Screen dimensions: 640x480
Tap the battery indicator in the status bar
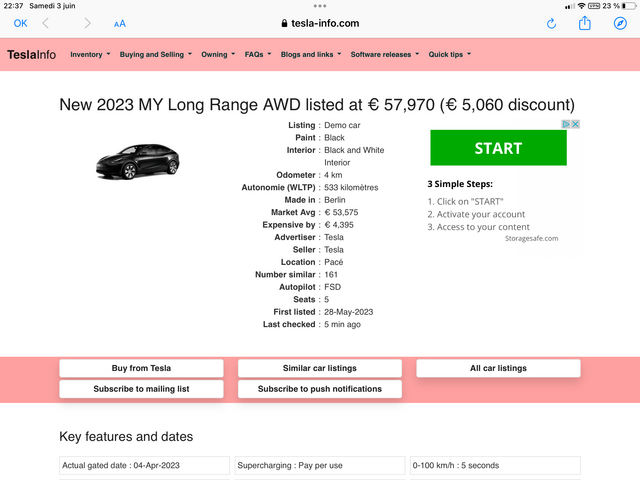pyautogui.click(x=629, y=6)
